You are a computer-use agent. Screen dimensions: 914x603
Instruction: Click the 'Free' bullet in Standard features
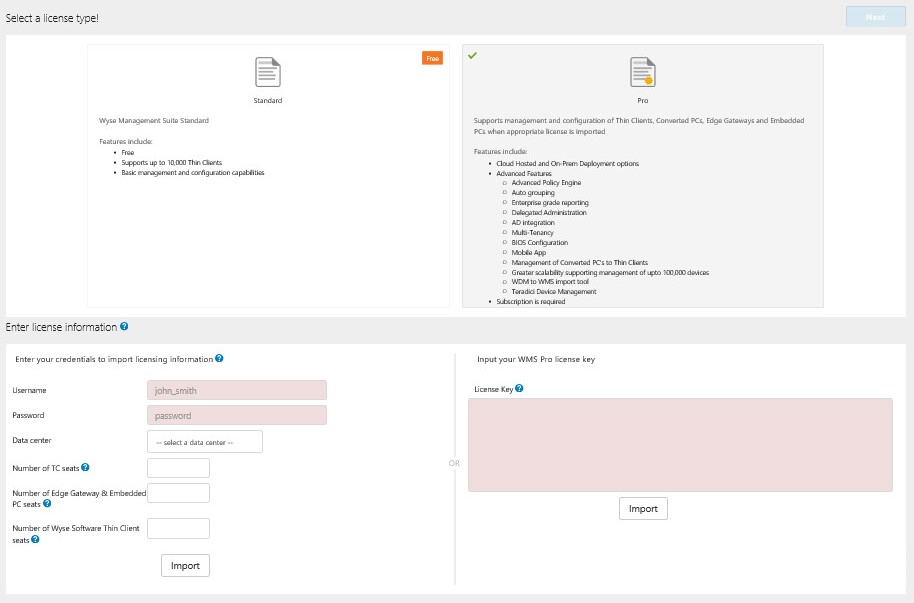(x=128, y=153)
